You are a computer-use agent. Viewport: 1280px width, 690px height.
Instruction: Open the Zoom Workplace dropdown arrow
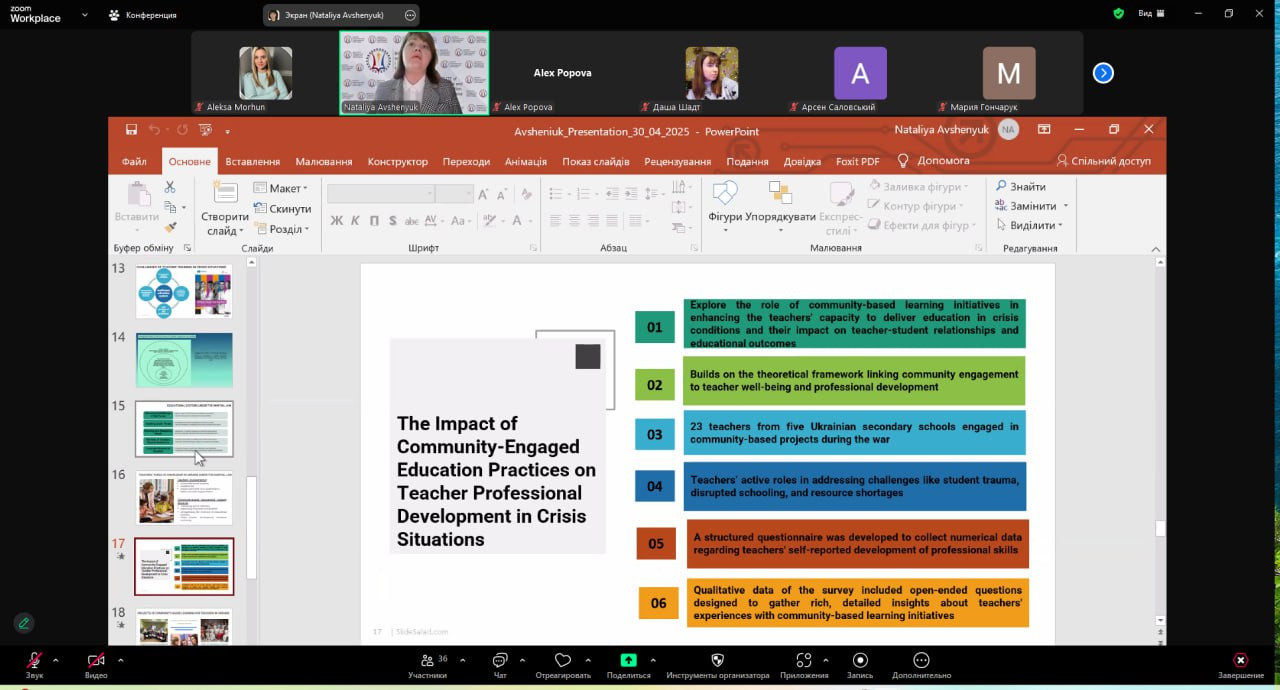(84, 15)
